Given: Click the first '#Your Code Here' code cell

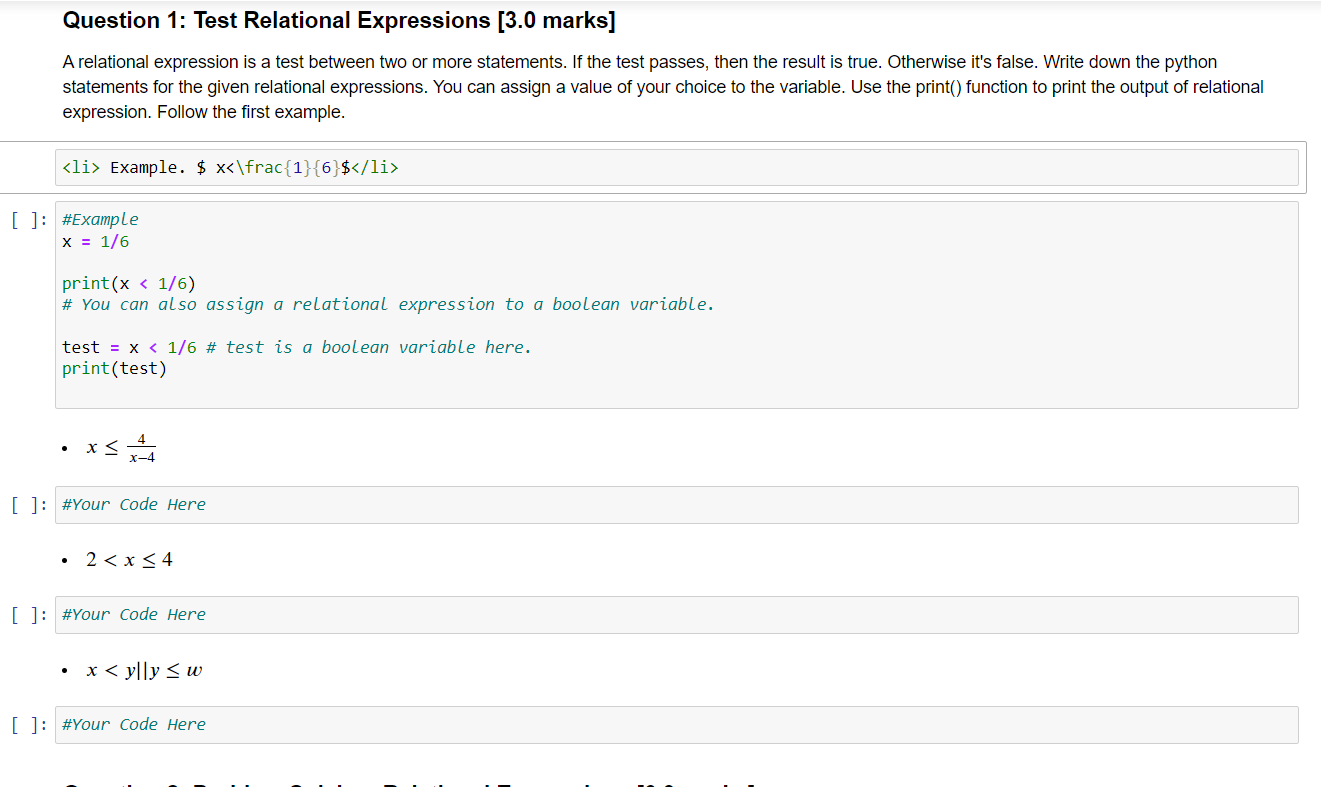Looking at the screenshot, I should 400,504.
